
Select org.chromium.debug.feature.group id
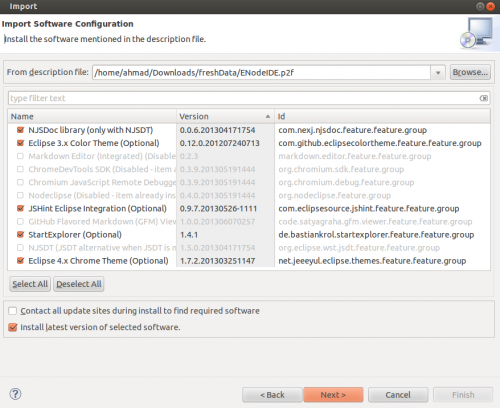click(x=346, y=182)
